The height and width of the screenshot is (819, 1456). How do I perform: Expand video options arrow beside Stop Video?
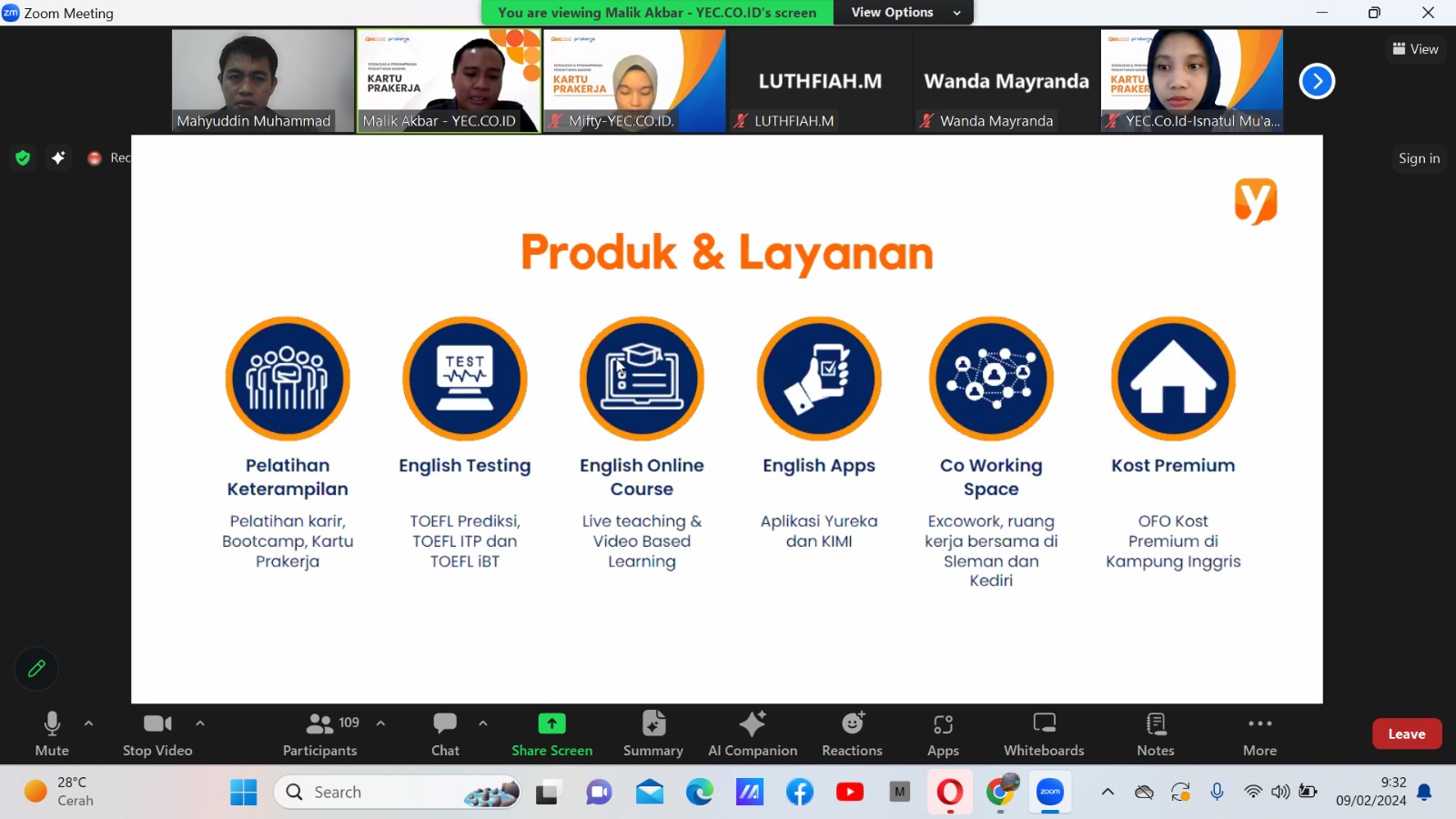pos(200,723)
